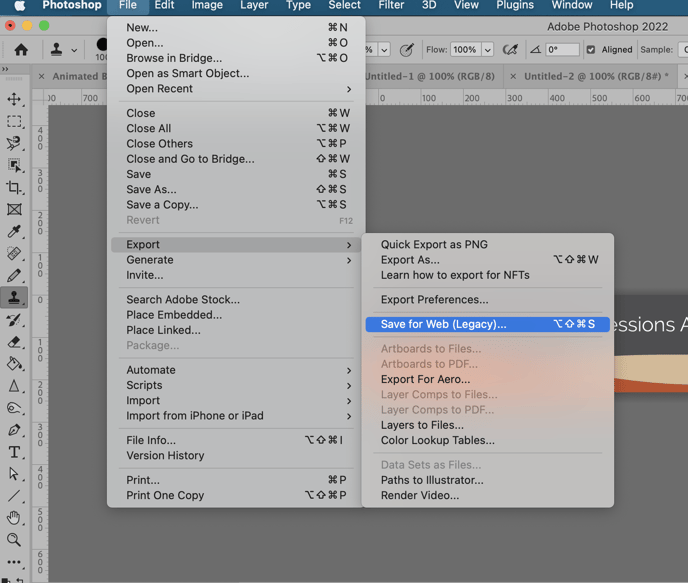This screenshot has width=688, height=583.
Task: Open Export Preferences...
Action: tap(487, 300)
